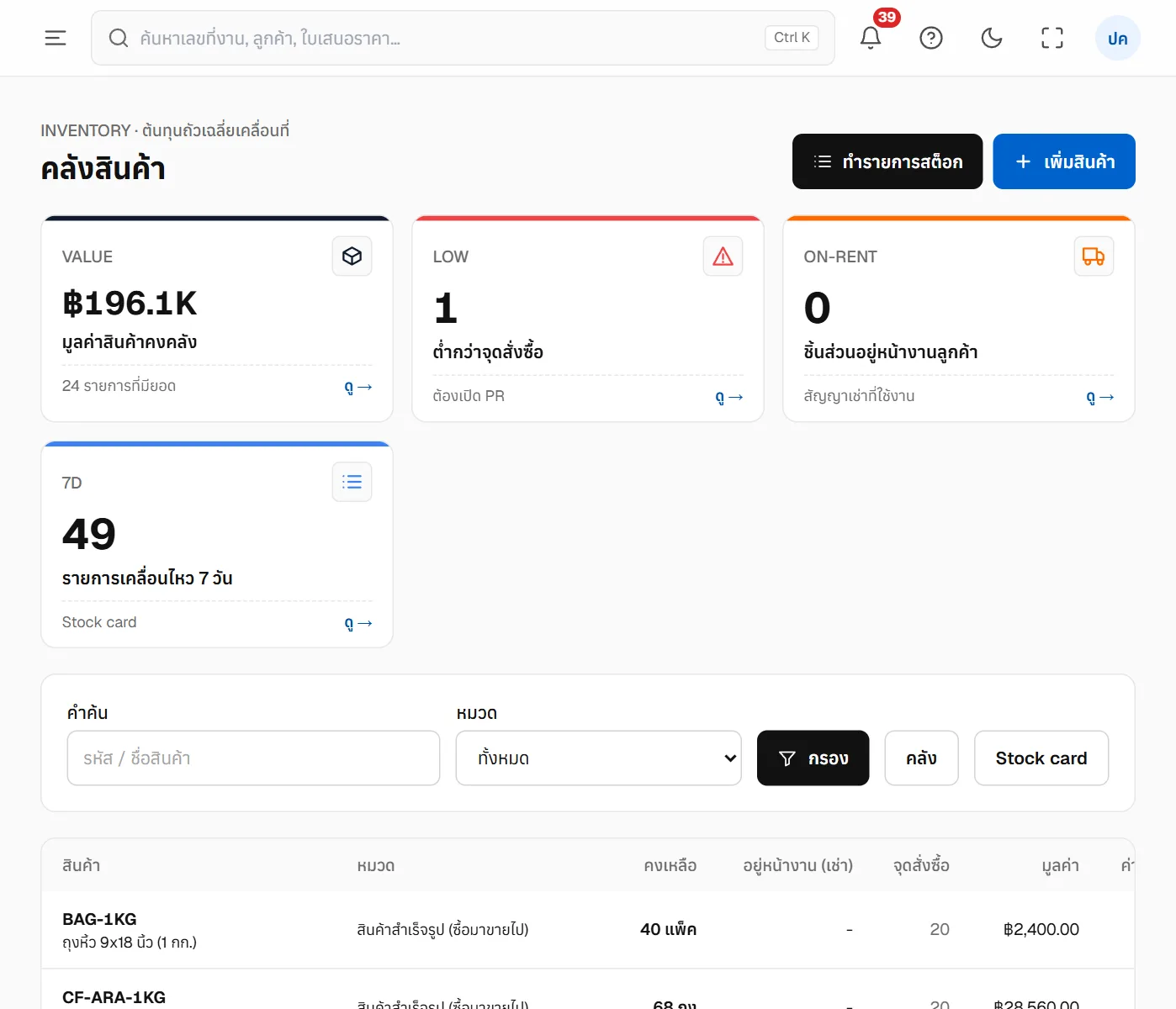Click the อยู่หน้างาน (เช่า) column header
The width and height of the screenshot is (1176, 1009).
pyautogui.click(x=797, y=865)
